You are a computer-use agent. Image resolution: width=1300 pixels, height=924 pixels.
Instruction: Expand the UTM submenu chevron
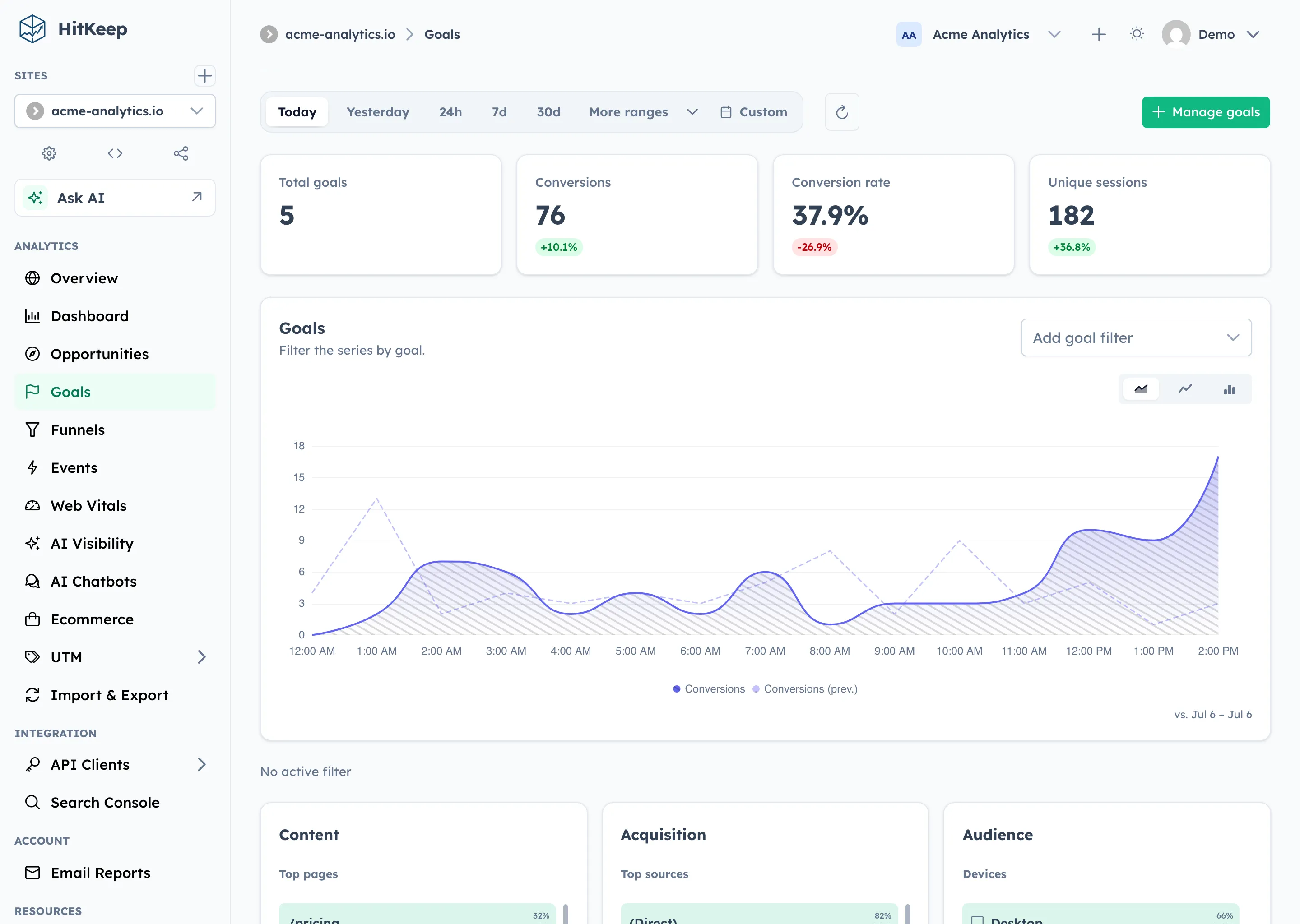201,657
